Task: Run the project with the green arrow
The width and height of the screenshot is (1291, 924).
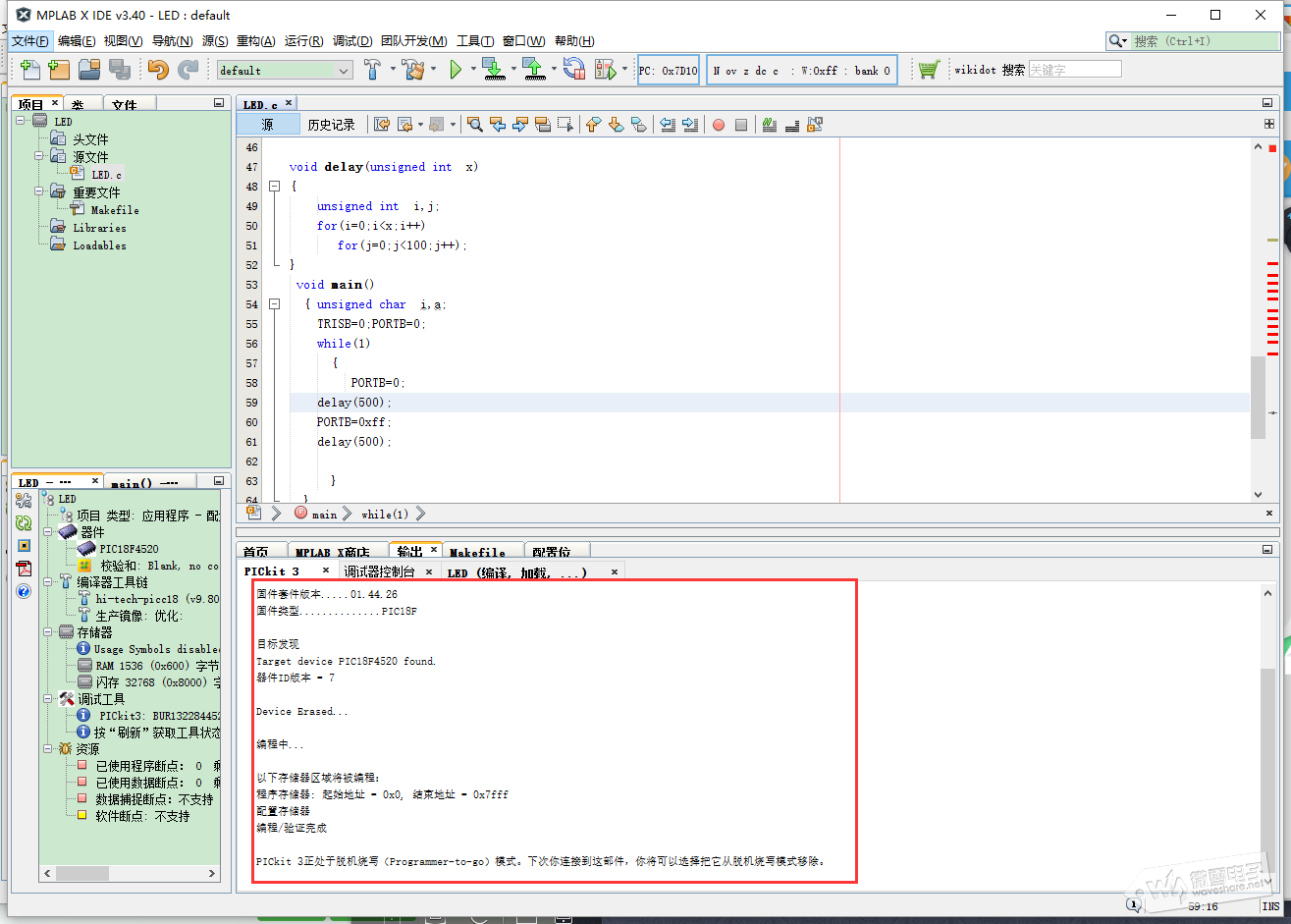Action: coord(456,70)
